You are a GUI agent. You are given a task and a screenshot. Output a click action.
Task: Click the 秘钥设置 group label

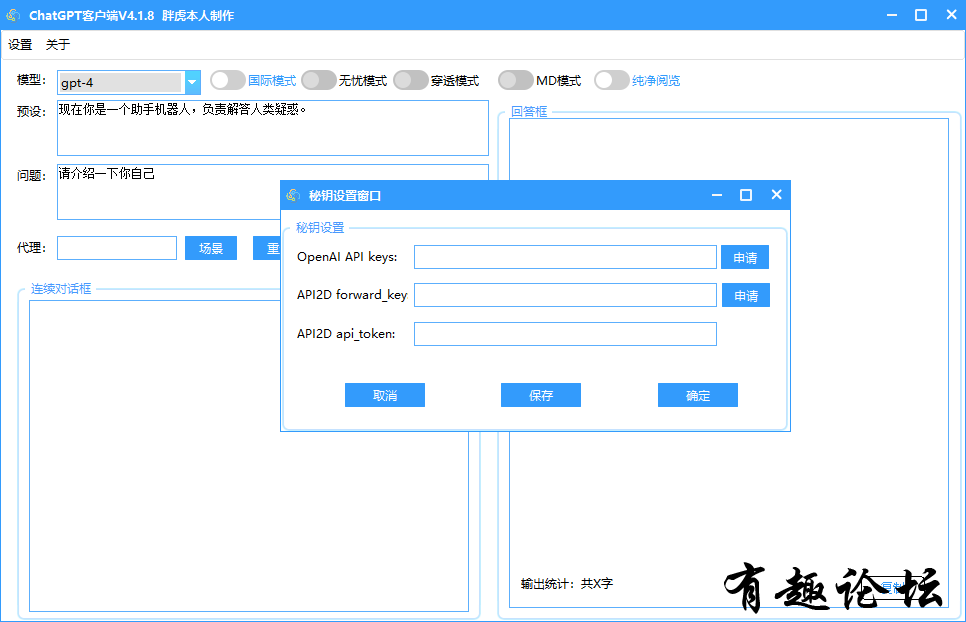pos(320,227)
